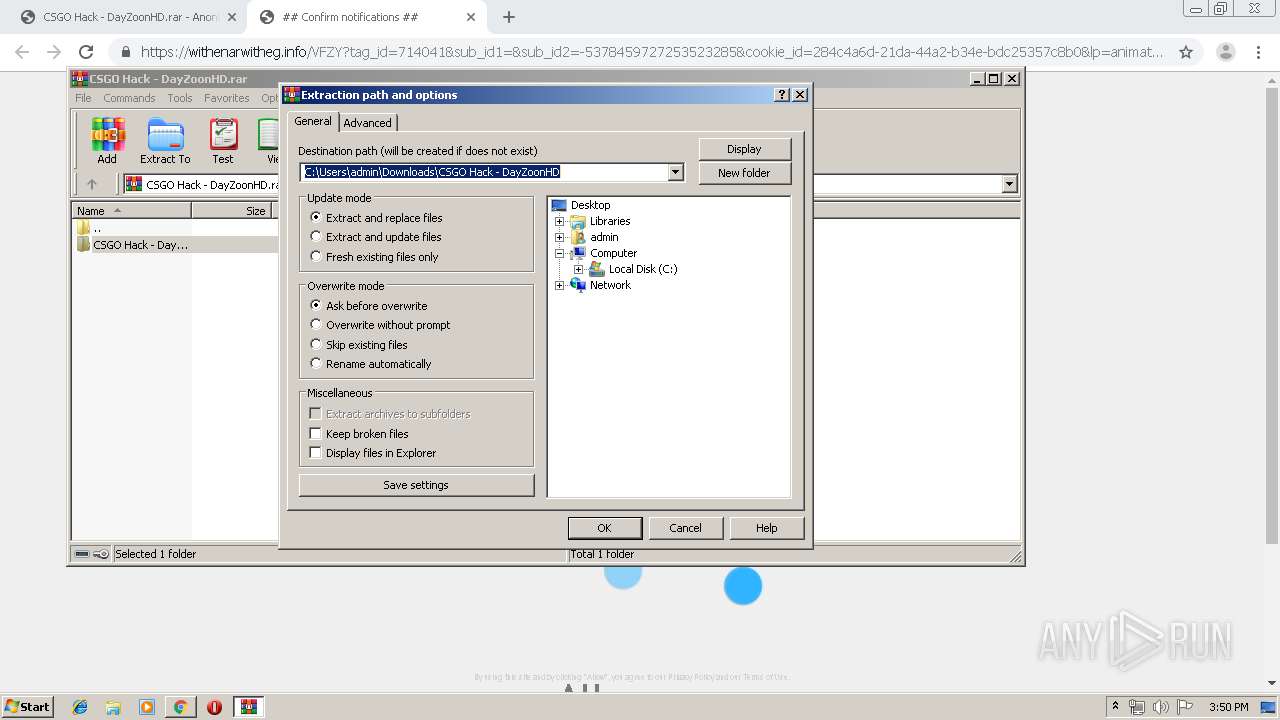Image resolution: width=1280 pixels, height=720 pixels.
Task: Sort by the Name column header
Action: (x=131, y=211)
